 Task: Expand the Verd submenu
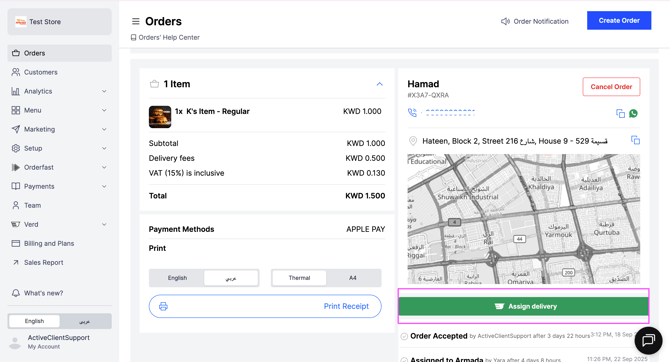click(x=104, y=224)
